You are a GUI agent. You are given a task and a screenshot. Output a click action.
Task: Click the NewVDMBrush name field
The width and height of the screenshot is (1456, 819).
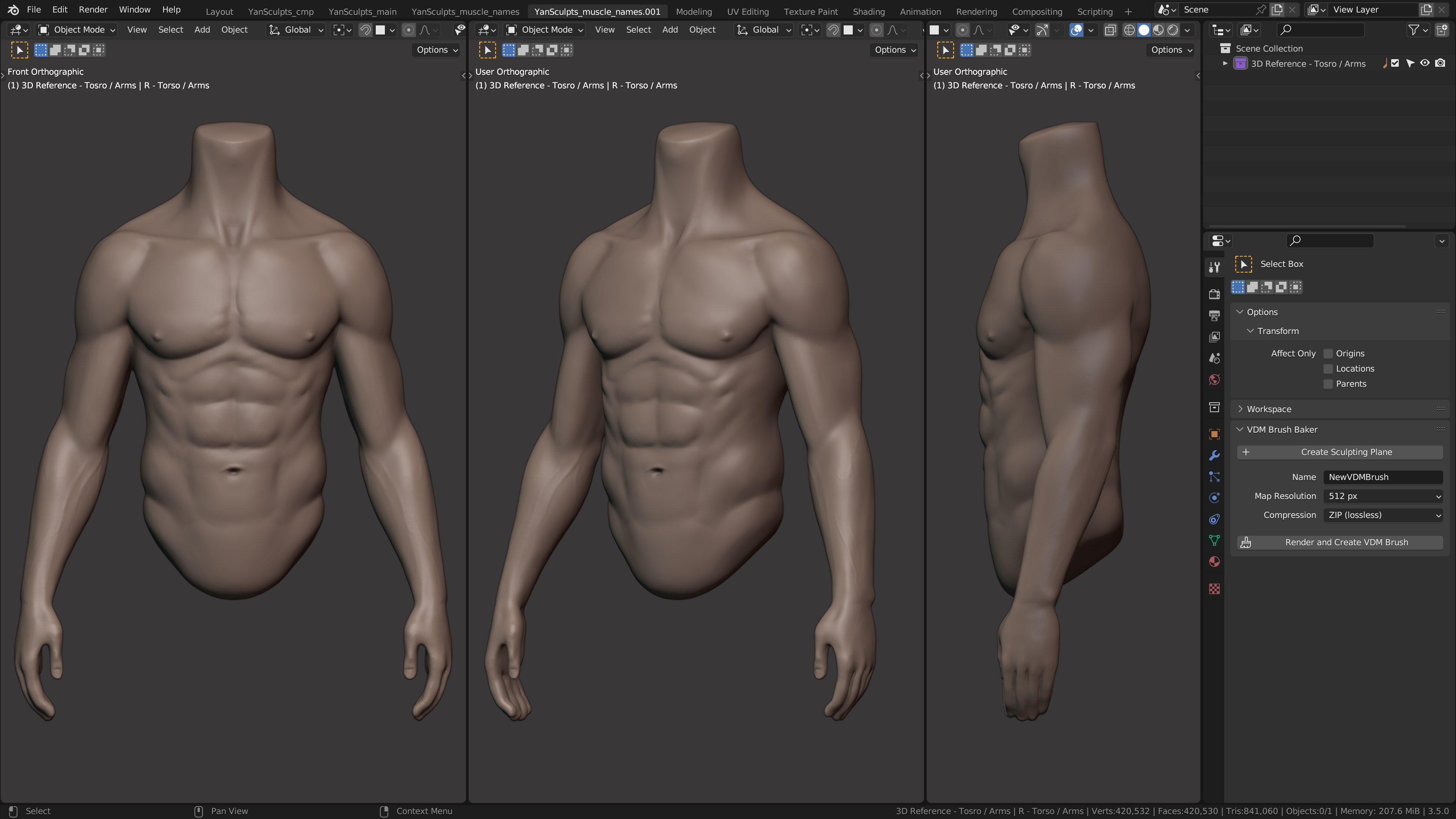click(1382, 477)
